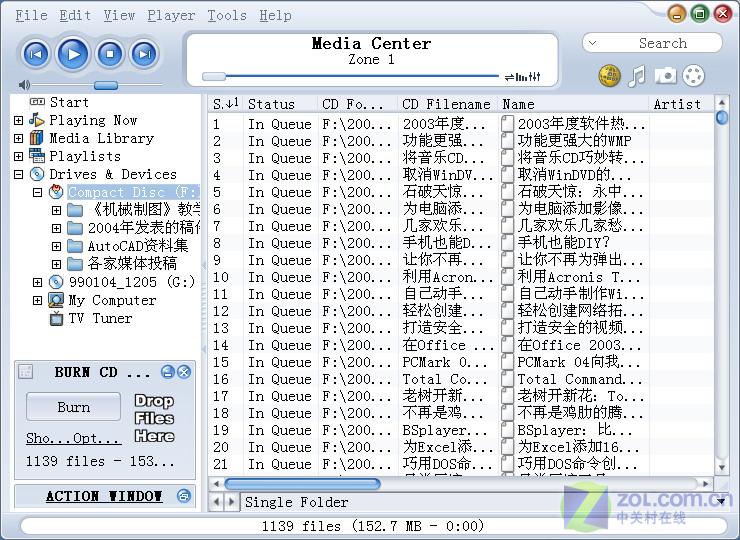Click the yellow globe icon near Search
740x540 pixels.
click(609, 76)
